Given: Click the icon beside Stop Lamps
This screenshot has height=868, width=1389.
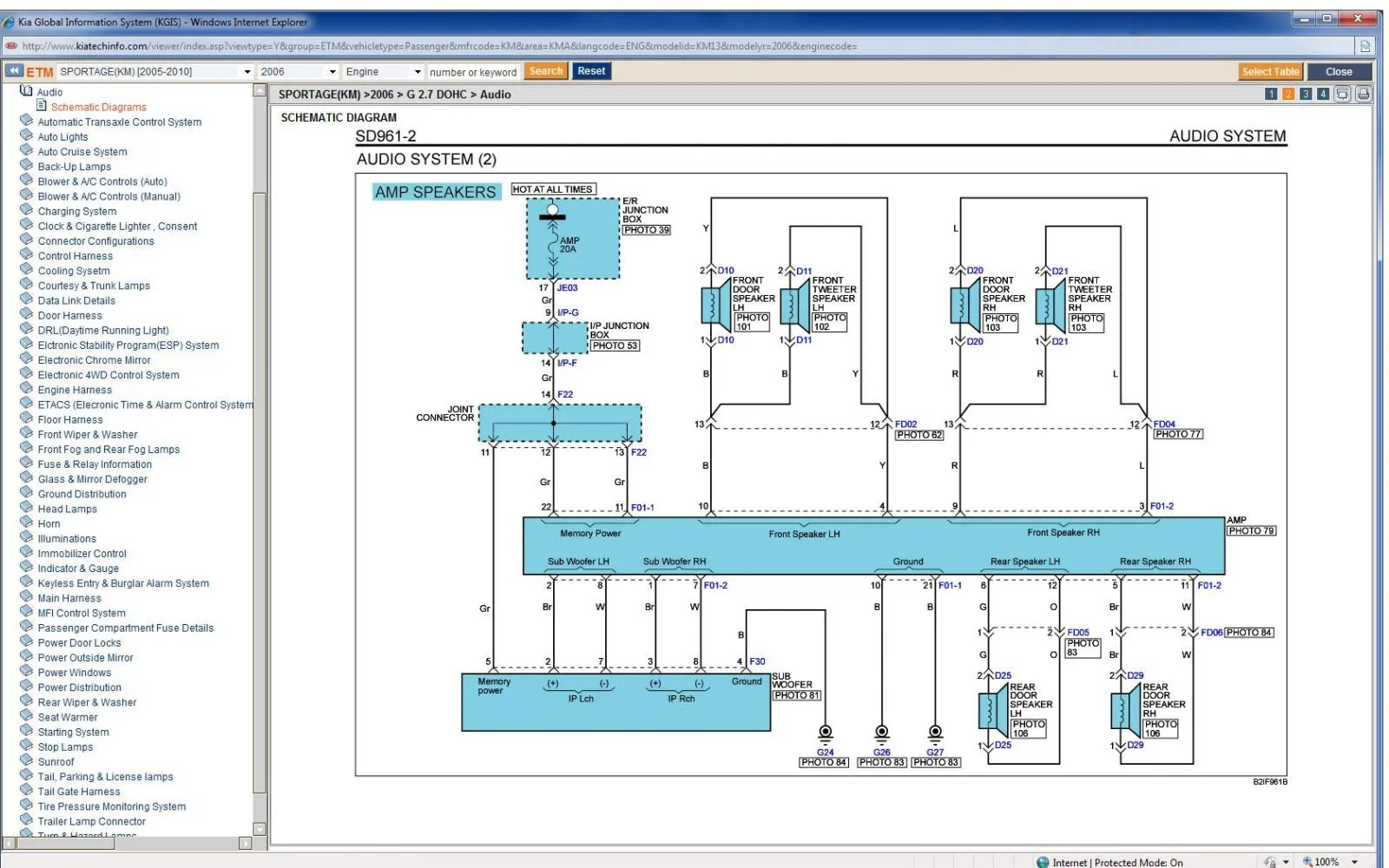Looking at the screenshot, I should point(26,746).
